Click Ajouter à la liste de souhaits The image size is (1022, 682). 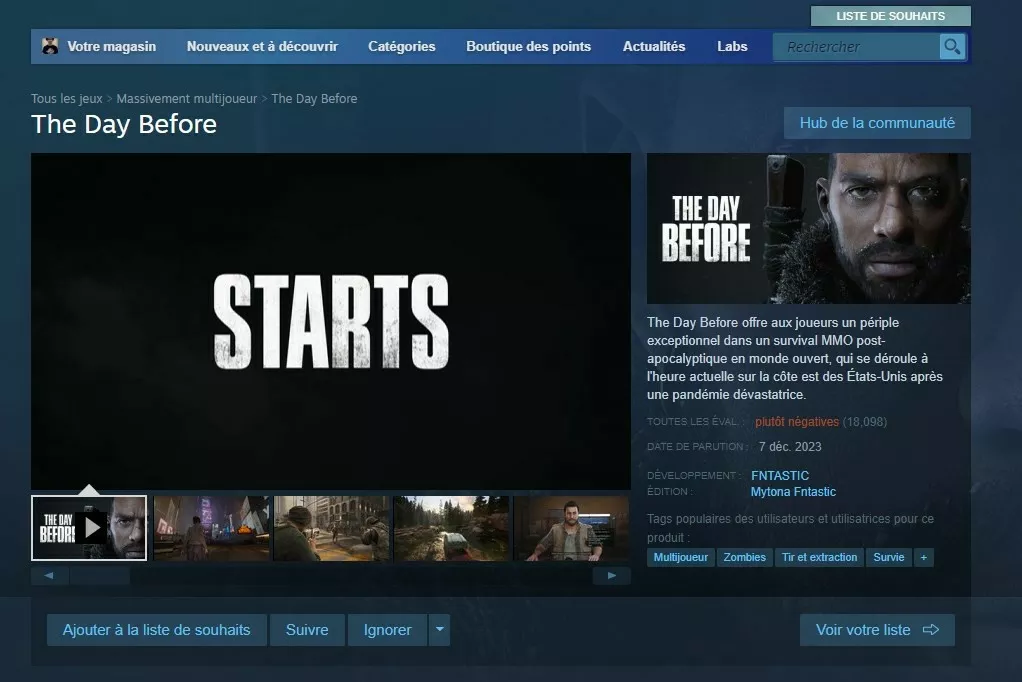click(156, 630)
